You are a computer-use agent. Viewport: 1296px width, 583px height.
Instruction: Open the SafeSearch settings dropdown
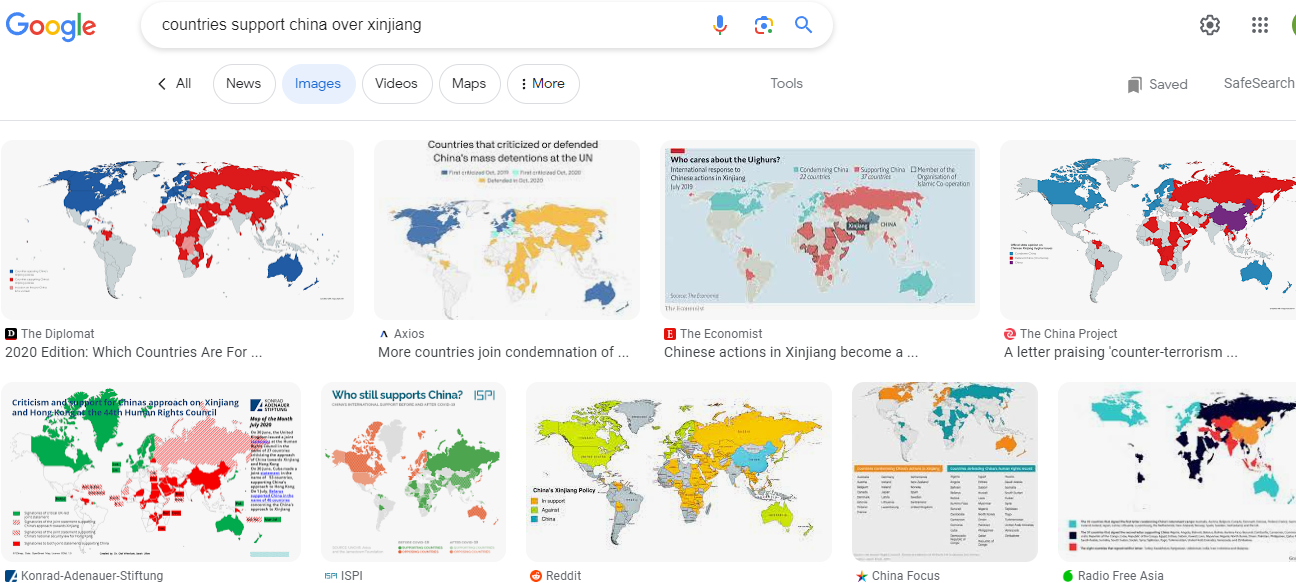click(x=1259, y=84)
